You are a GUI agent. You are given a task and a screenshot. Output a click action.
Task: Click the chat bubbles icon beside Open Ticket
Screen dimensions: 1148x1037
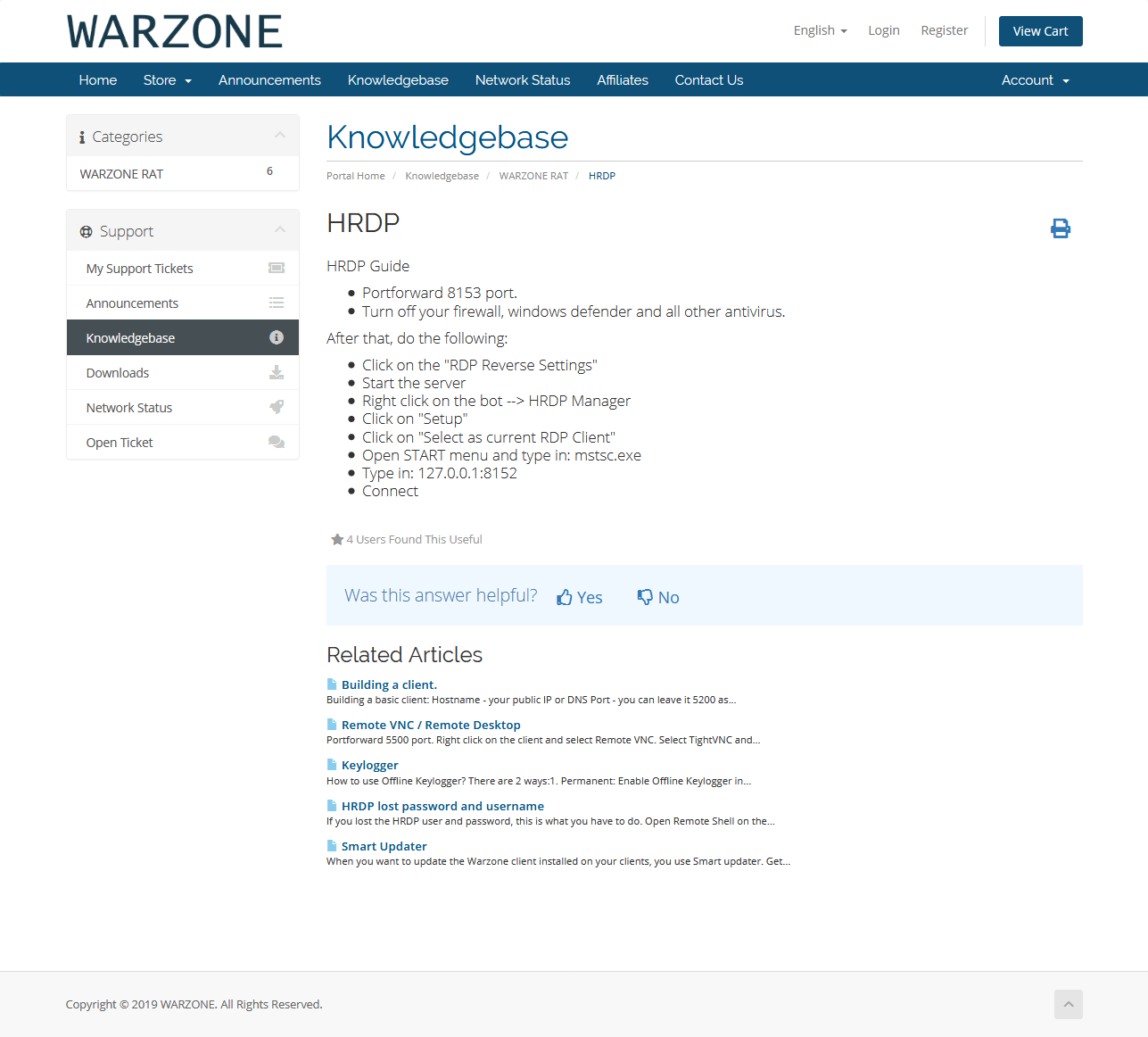277,442
